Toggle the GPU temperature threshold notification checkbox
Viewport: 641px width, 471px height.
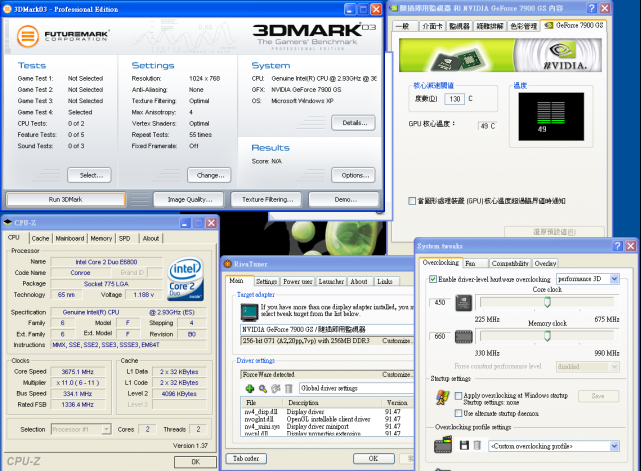pos(412,201)
